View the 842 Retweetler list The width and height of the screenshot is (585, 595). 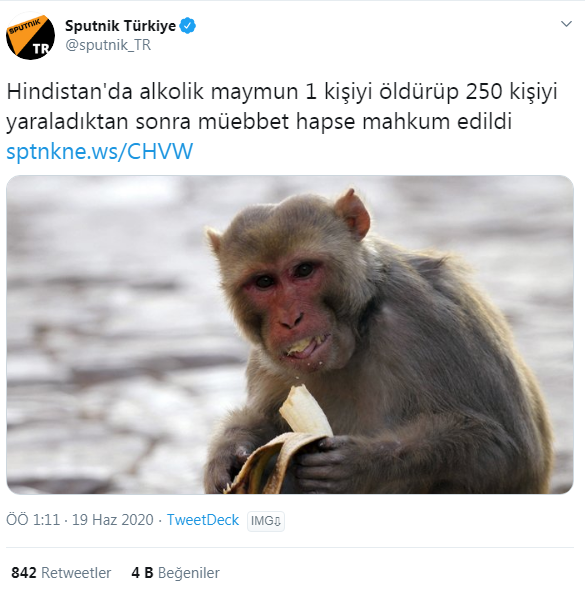point(61,573)
